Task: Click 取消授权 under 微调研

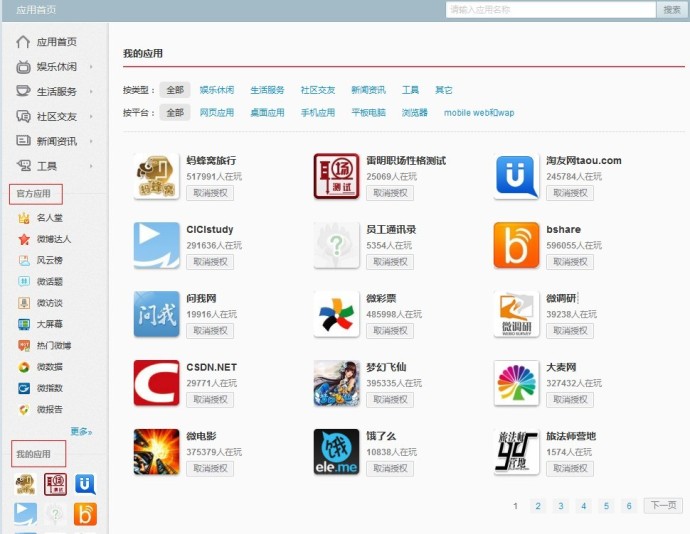Action: tap(570, 331)
